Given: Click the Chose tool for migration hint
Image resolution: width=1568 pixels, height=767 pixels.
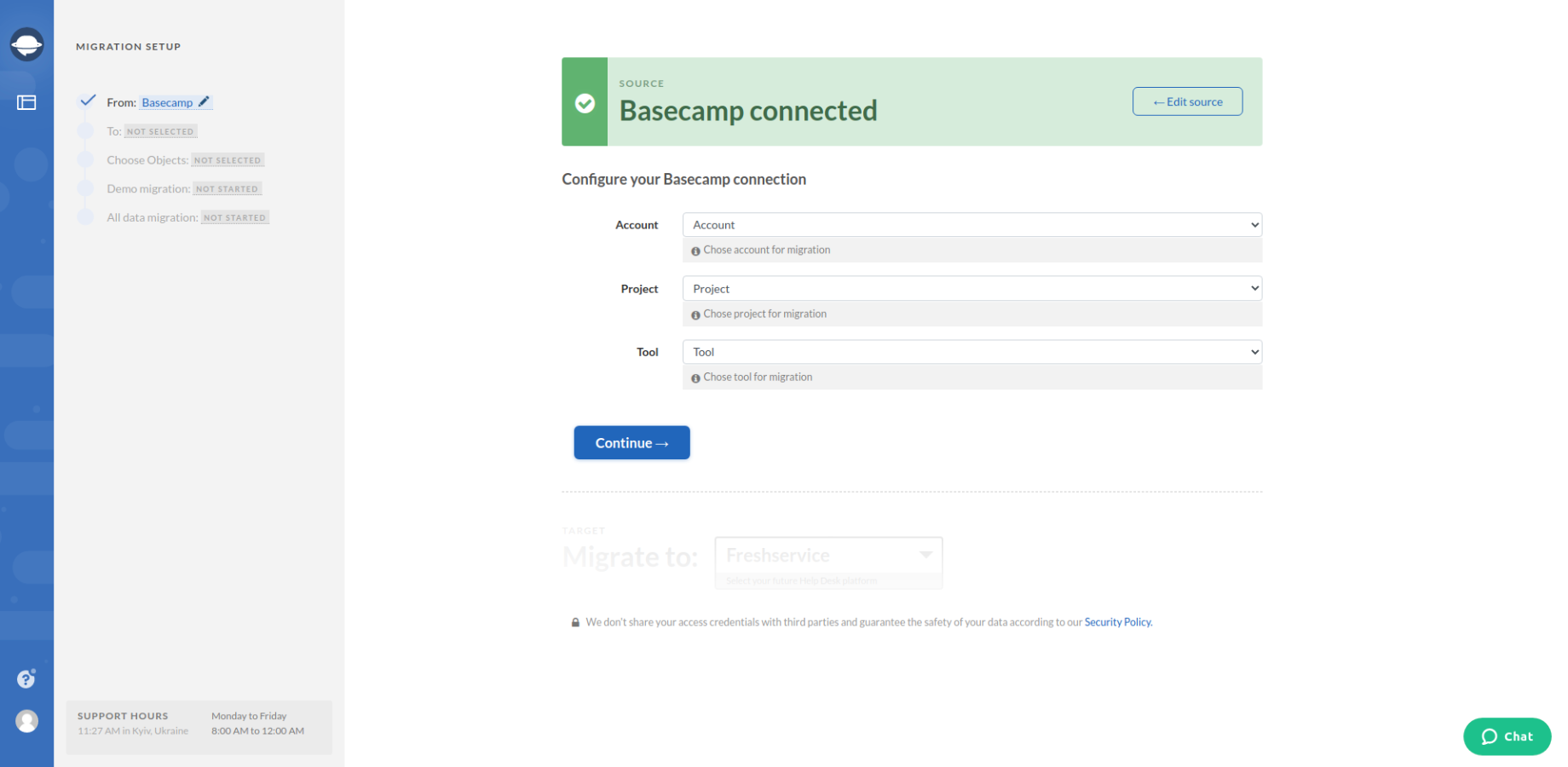Looking at the screenshot, I should [758, 378].
